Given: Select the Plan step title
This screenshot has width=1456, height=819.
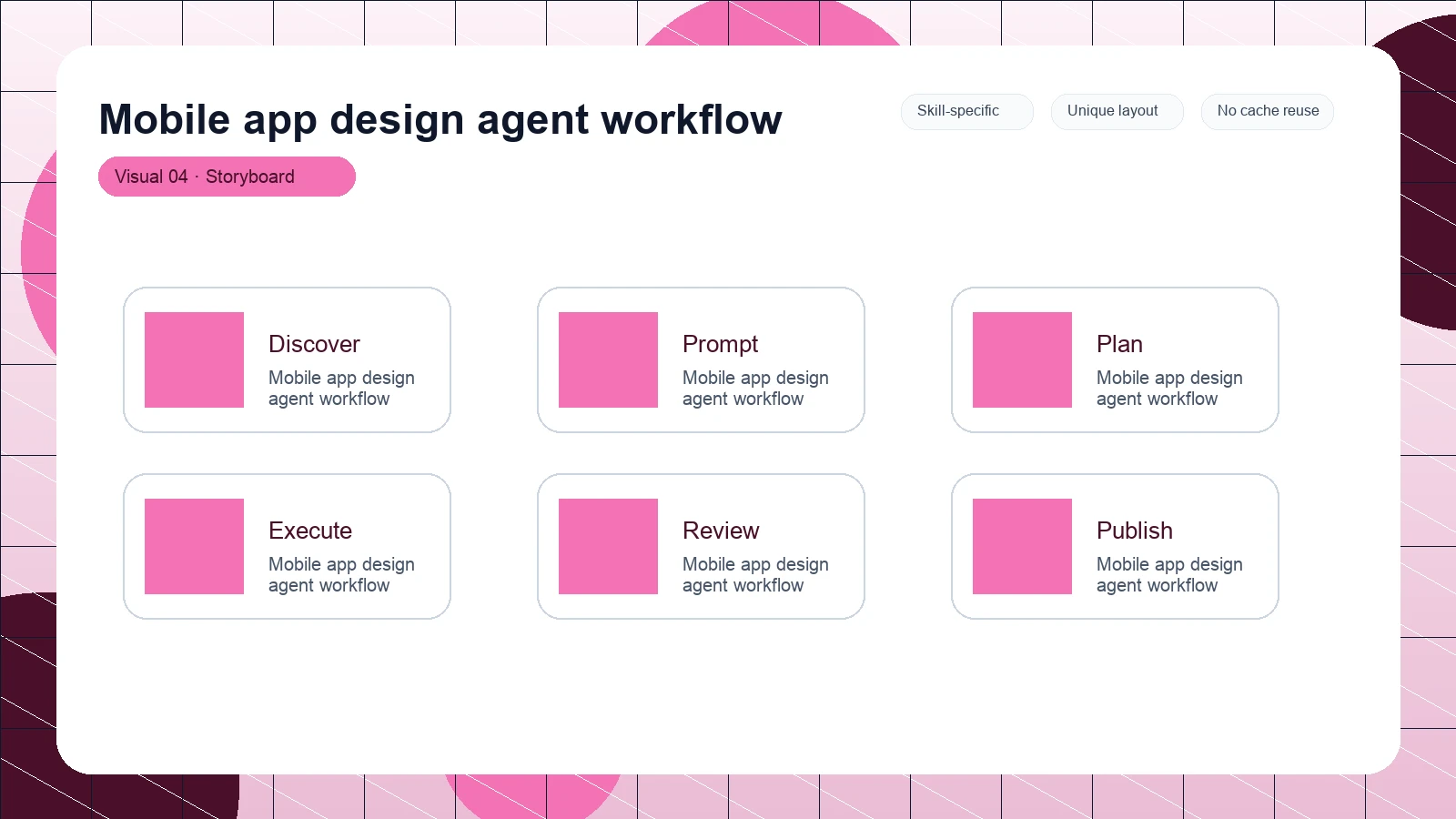Looking at the screenshot, I should pyautogui.click(x=1119, y=344).
